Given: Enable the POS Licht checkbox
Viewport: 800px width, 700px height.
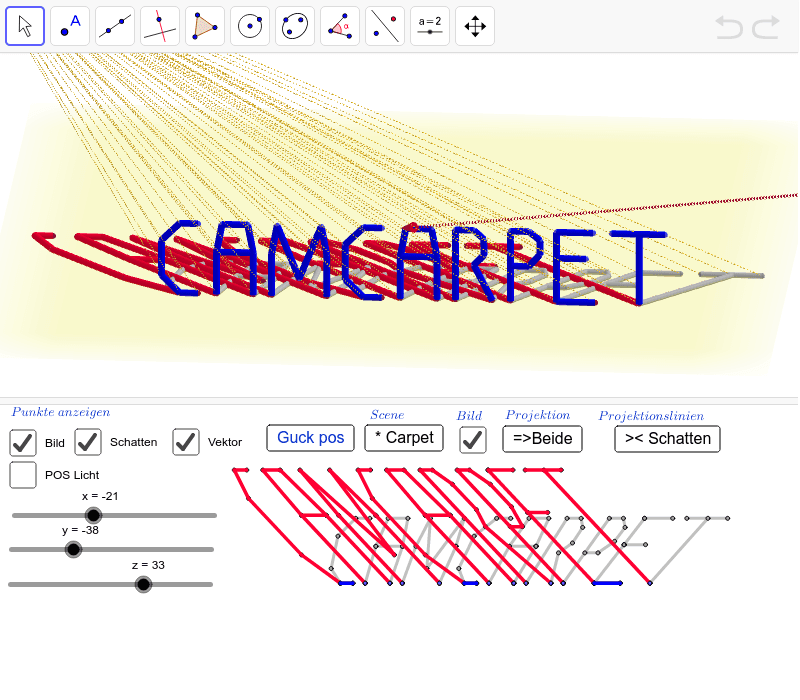Looking at the screenshot, I should click(x=23, y=475).
